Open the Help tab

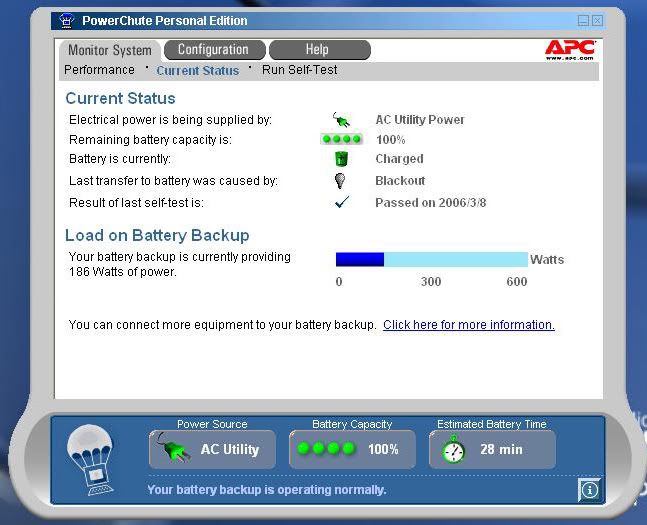point(320,50)
